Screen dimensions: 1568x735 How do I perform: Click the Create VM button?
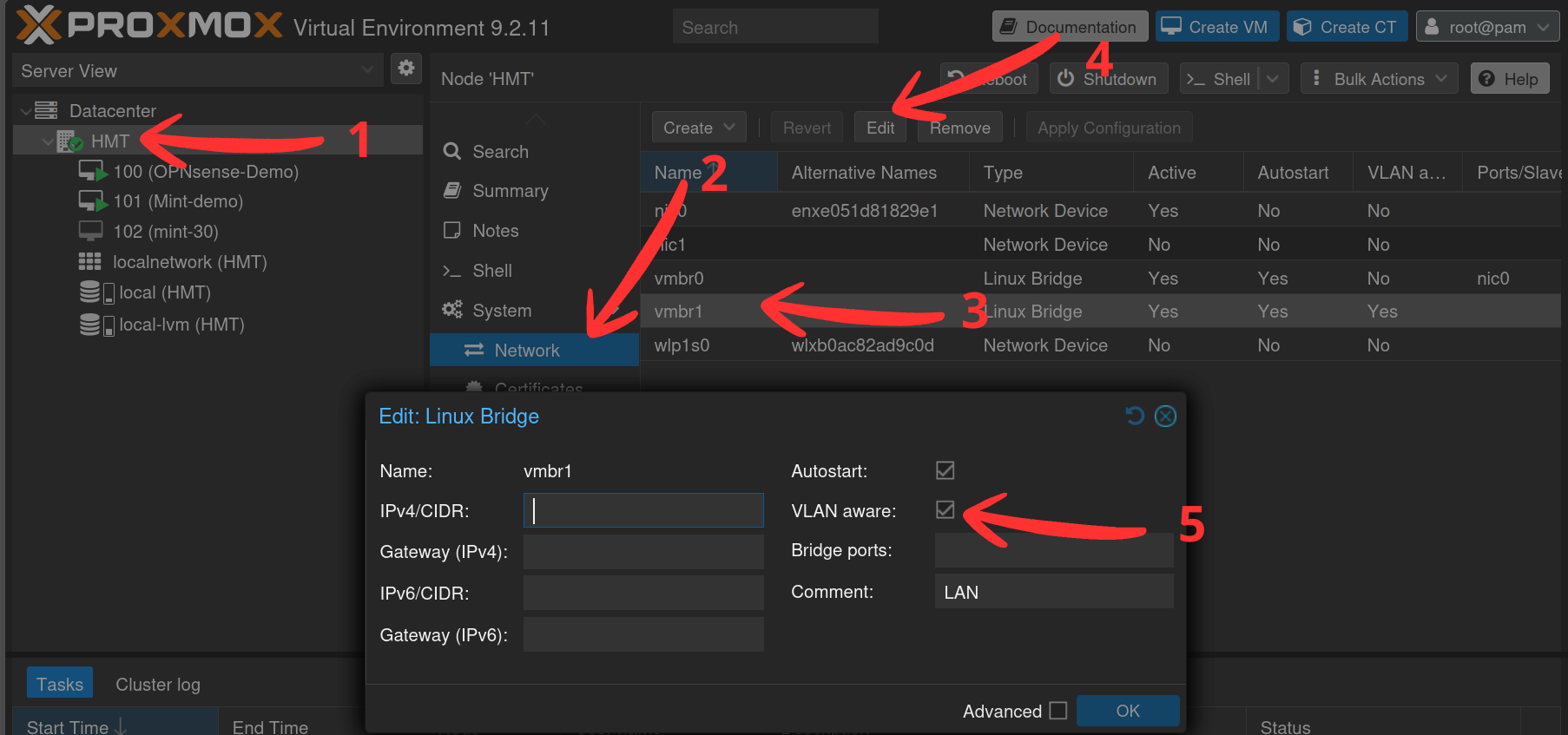pos(1216,27)
